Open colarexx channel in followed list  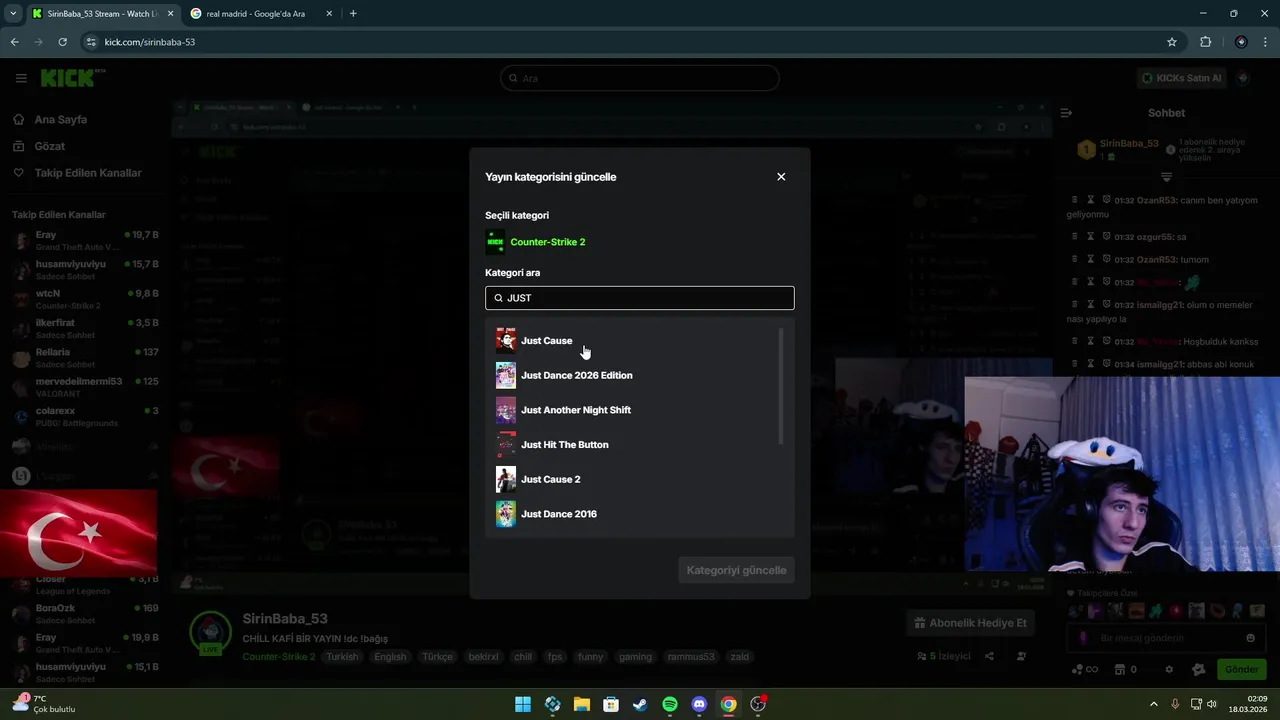click(x=85, y=416)
